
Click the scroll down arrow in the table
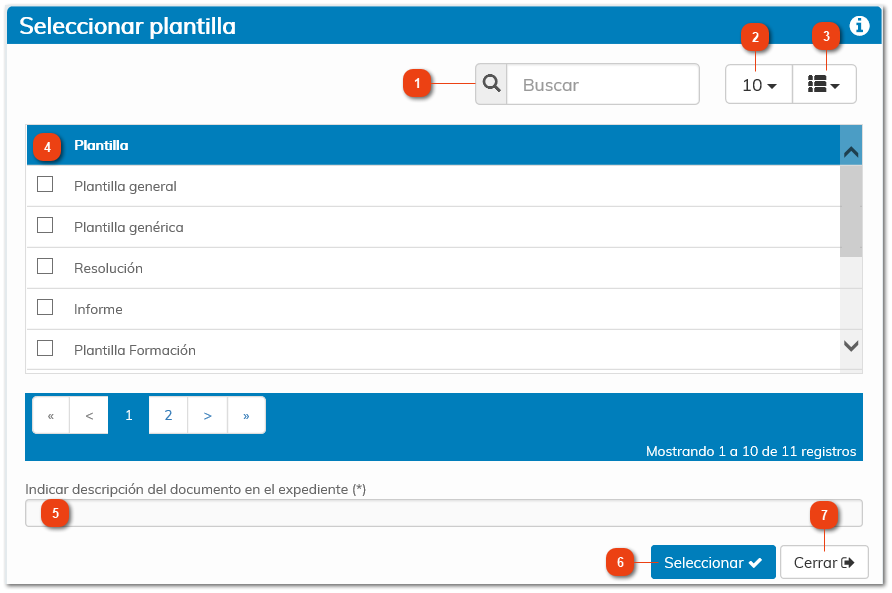click(851, 346)
